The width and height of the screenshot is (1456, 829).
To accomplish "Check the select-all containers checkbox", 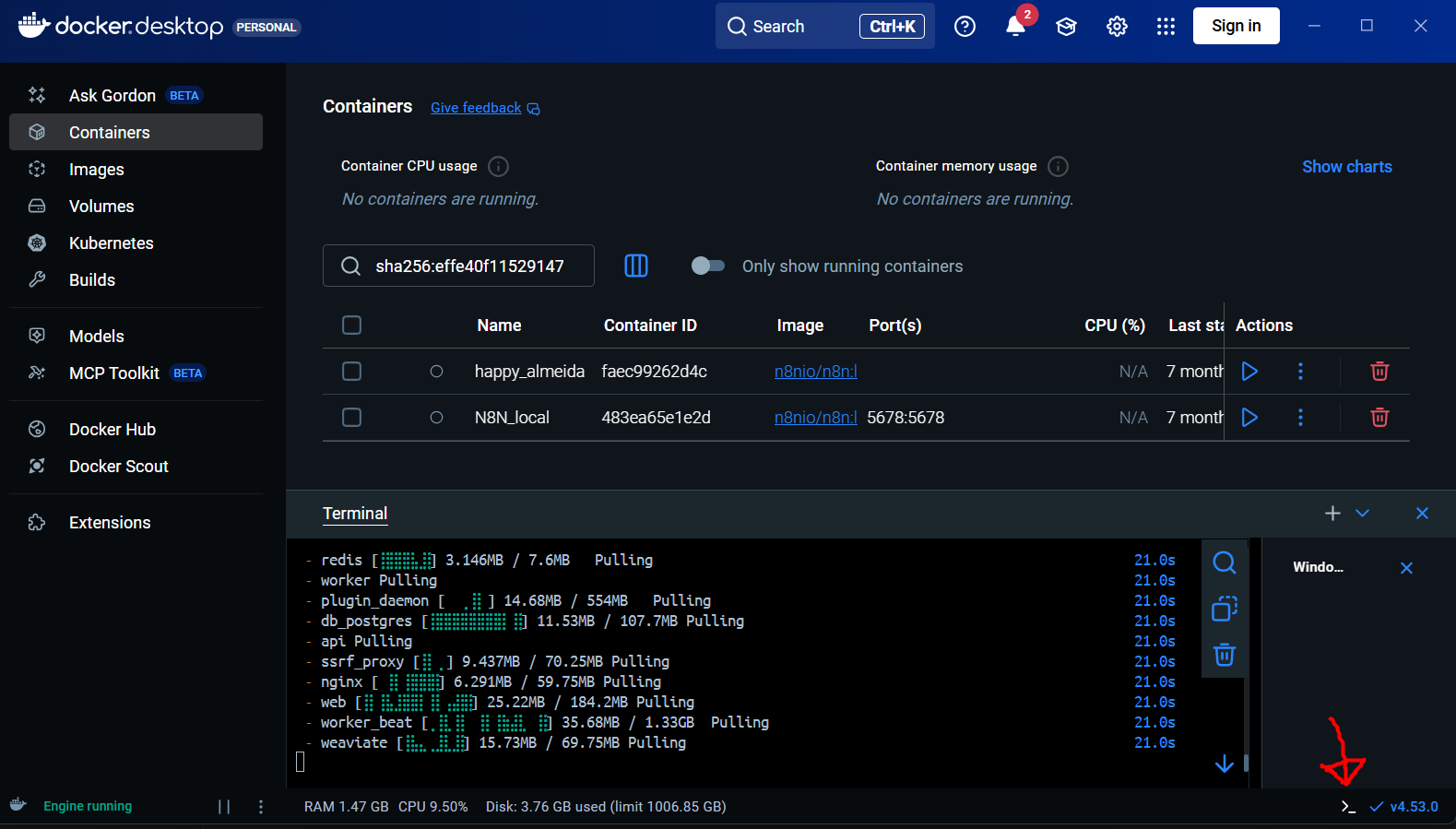I will (351, 325).
